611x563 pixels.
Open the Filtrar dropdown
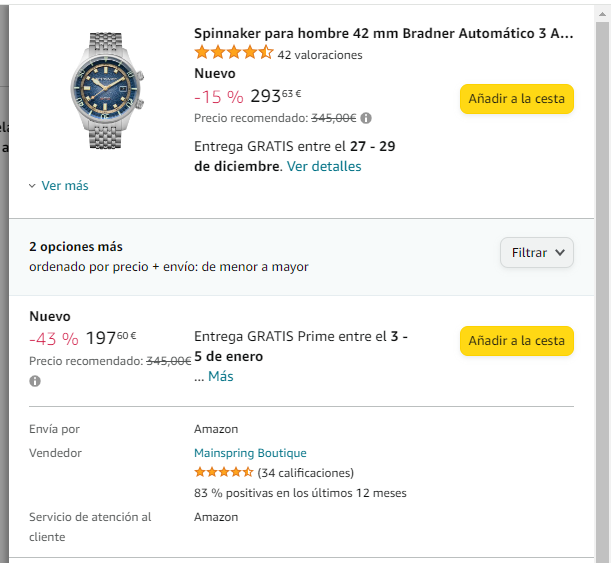pyautogui.click(x=536, y=253)
